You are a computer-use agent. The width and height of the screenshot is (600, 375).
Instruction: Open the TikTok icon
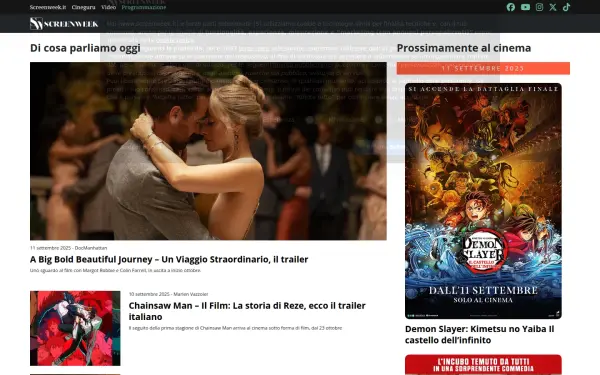point(566,7)
